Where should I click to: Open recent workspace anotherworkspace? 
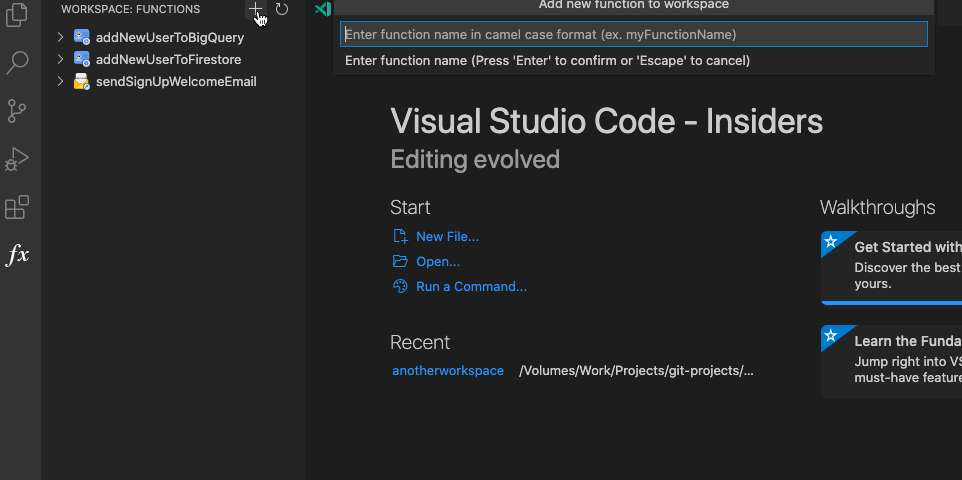pyautogui.click(x=448, y=371)
